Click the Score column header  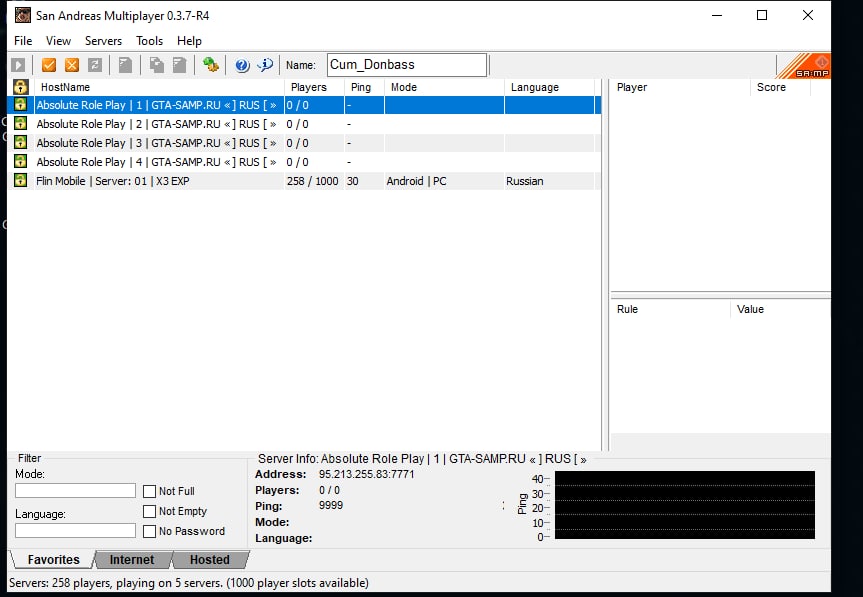pos(780,87)
